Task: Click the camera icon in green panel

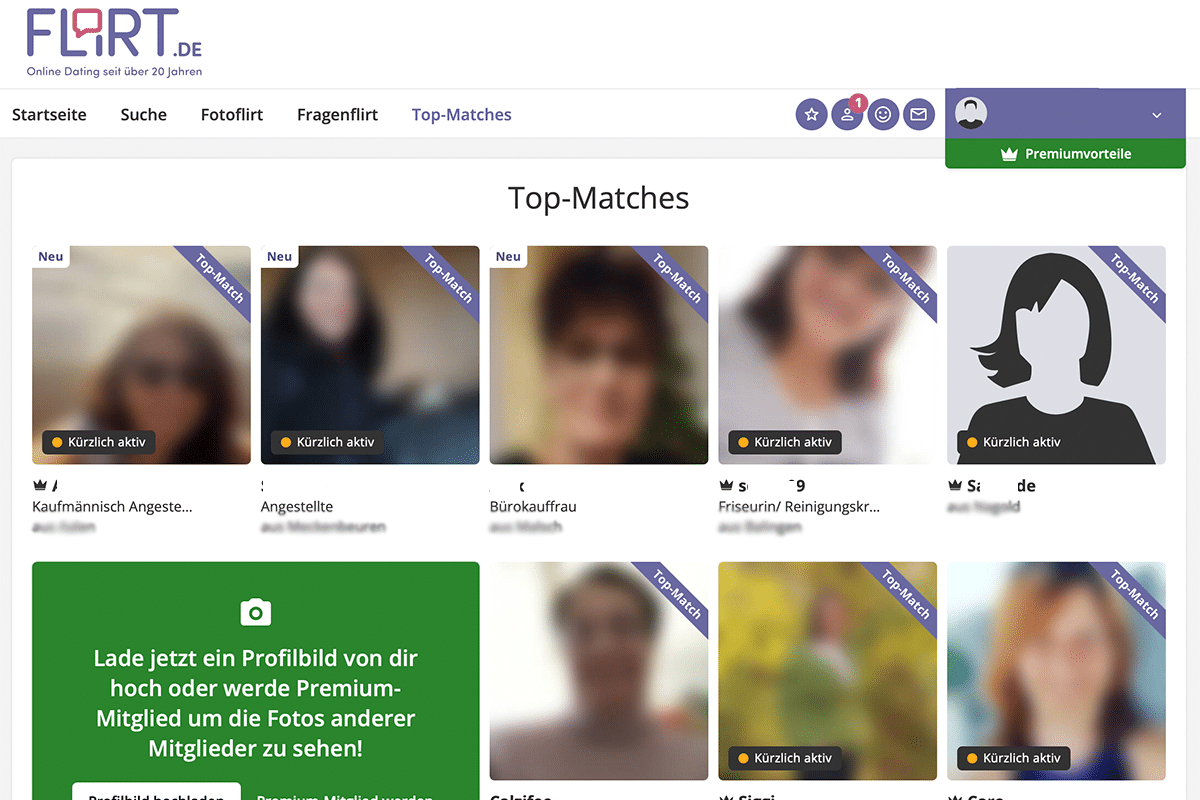Action: pos(256,611)
